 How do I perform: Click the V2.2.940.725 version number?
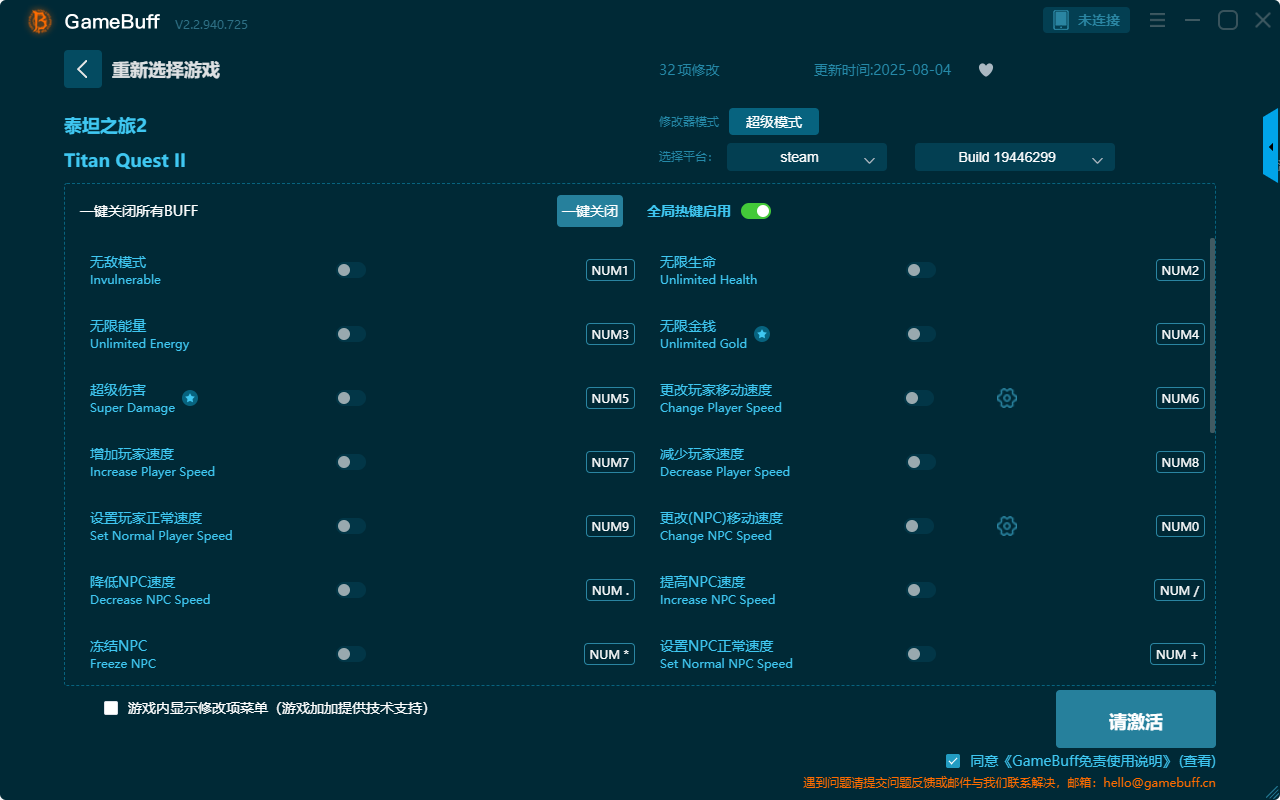click(211, 24)
